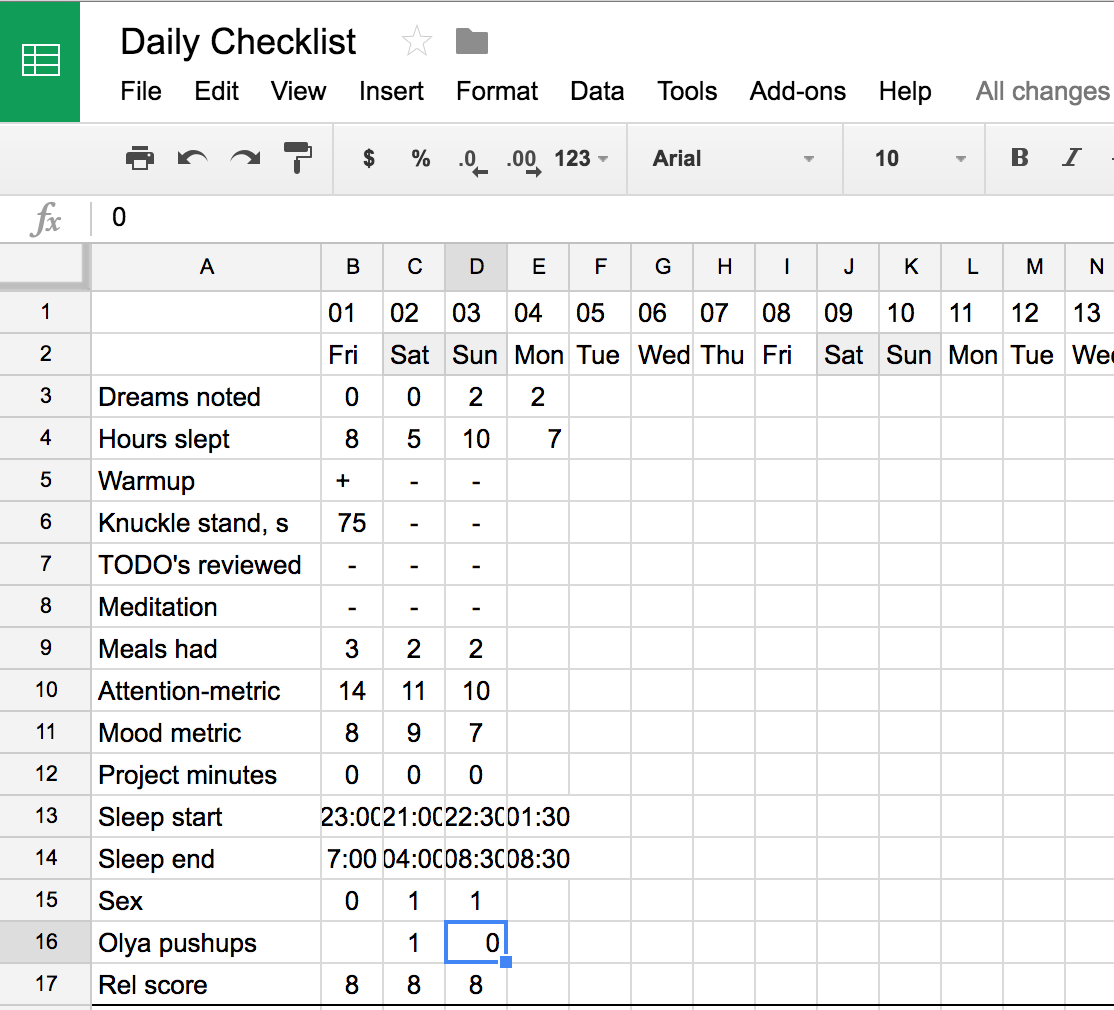Toggle italic formatting
This screenshot has width=1114, height=1010.
[x=1072, y=158]
